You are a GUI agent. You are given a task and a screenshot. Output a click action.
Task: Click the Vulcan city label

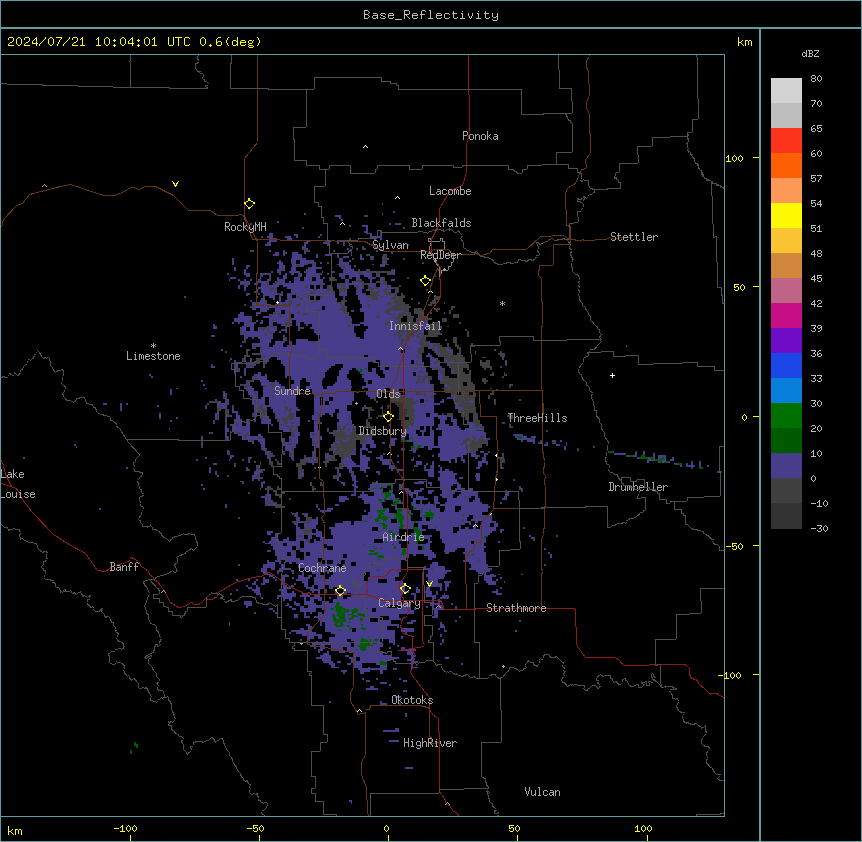pyautogui.click(x=543, y=792)
